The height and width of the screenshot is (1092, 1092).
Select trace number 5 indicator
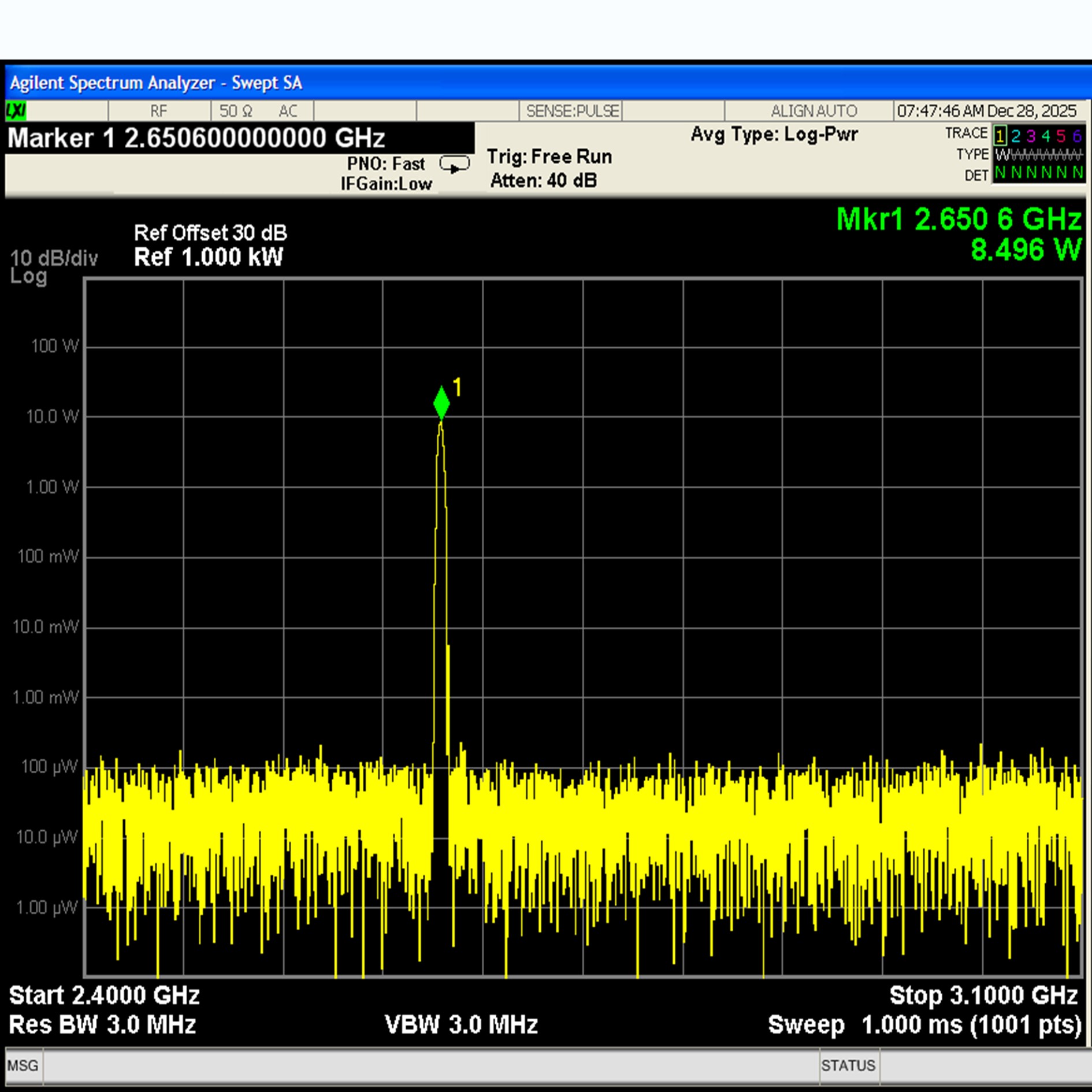click(1061, 136)
